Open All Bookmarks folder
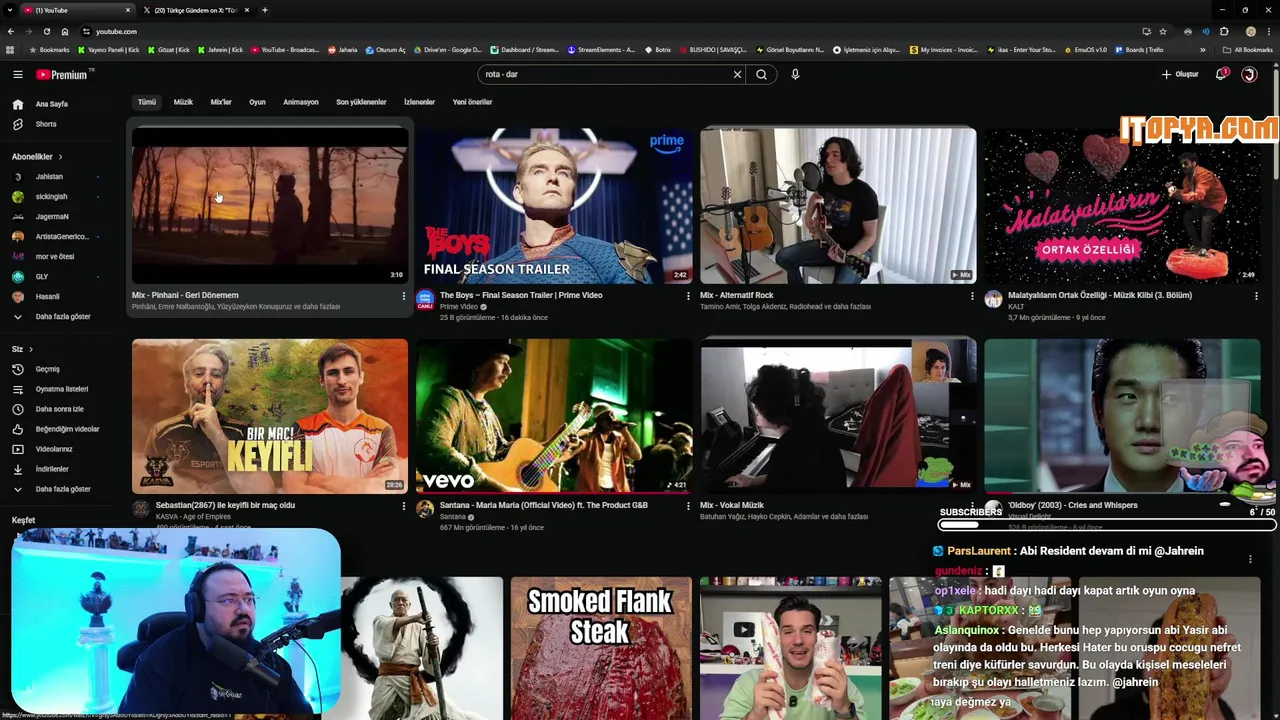Screen dimensions: 1280x720 tap(1247, 49)
